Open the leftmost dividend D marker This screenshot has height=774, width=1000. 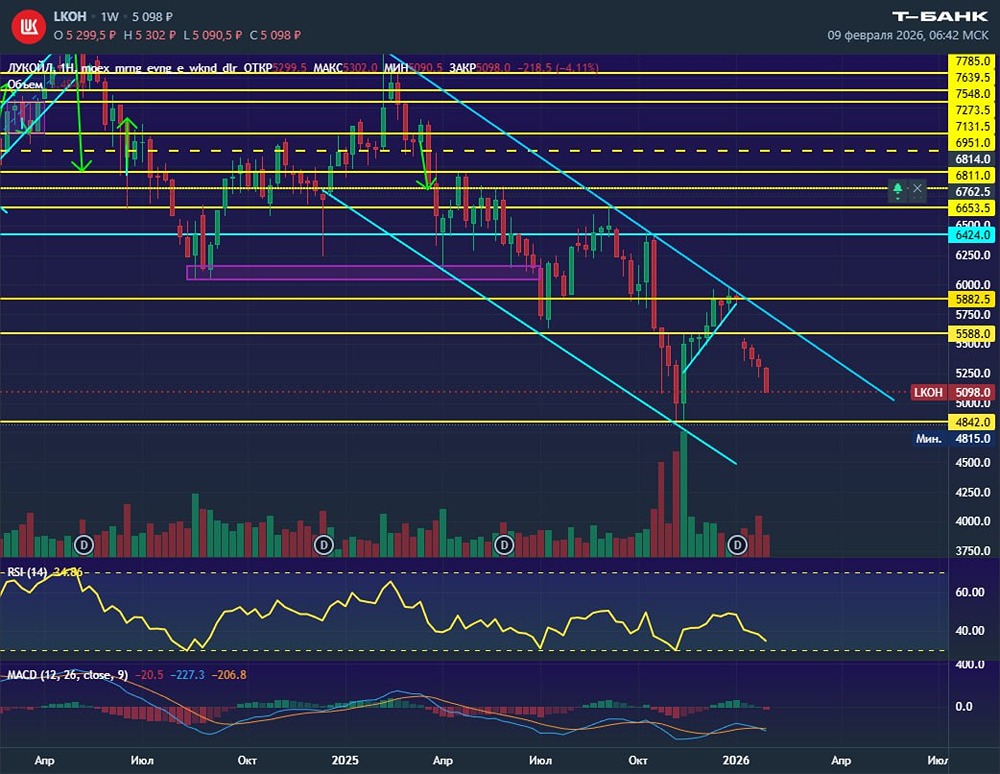click(84, 545)
